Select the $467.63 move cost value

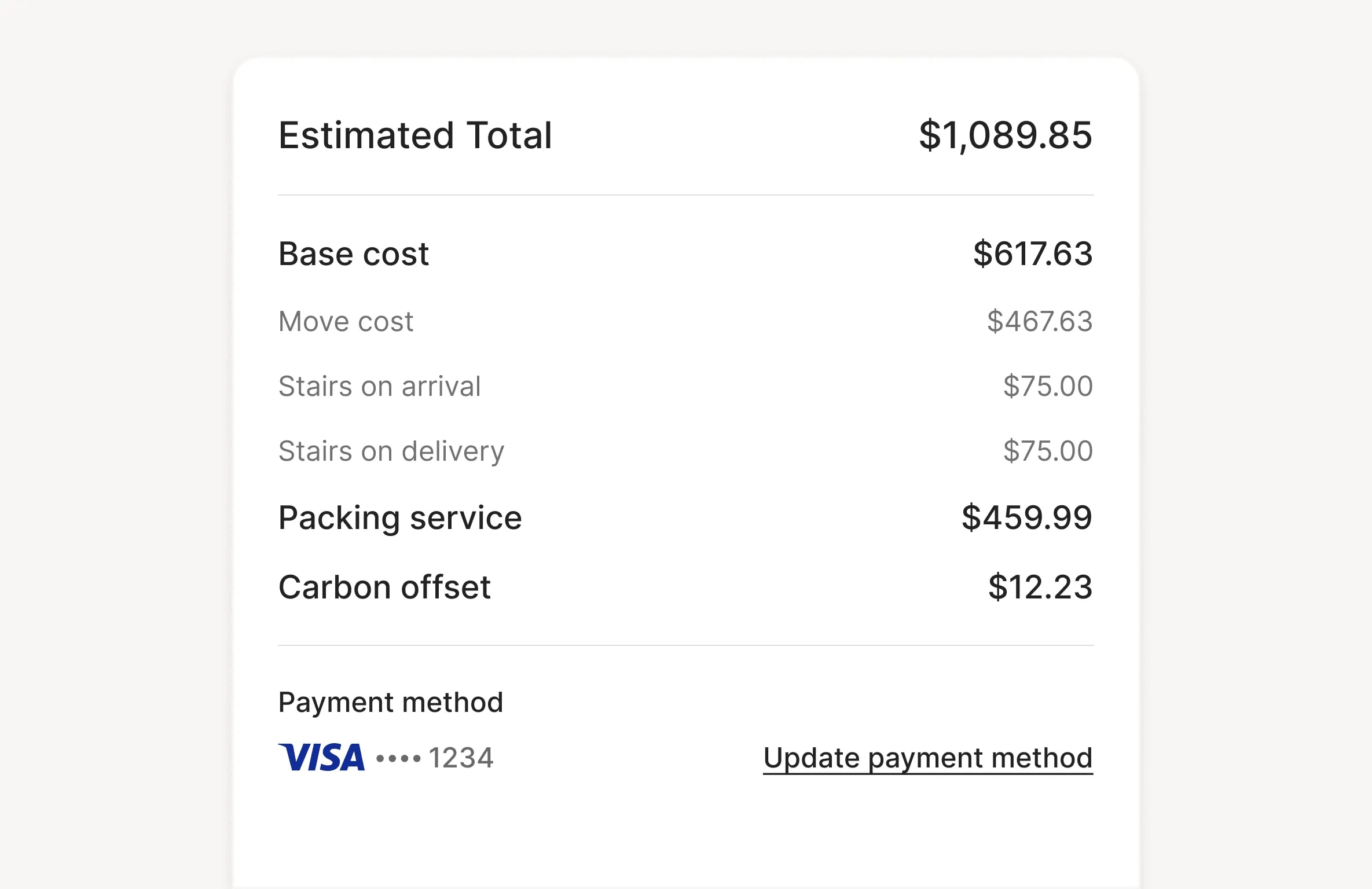click(x=1040, y=321)
